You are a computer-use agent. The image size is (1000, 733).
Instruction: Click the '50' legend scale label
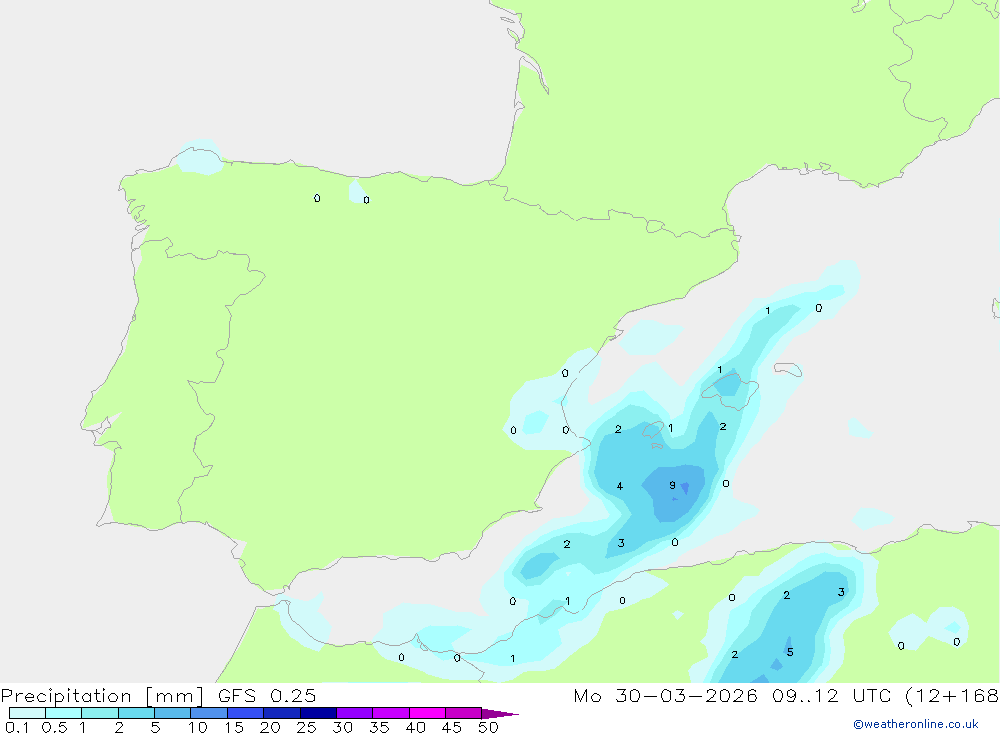(x=488, y=727)
